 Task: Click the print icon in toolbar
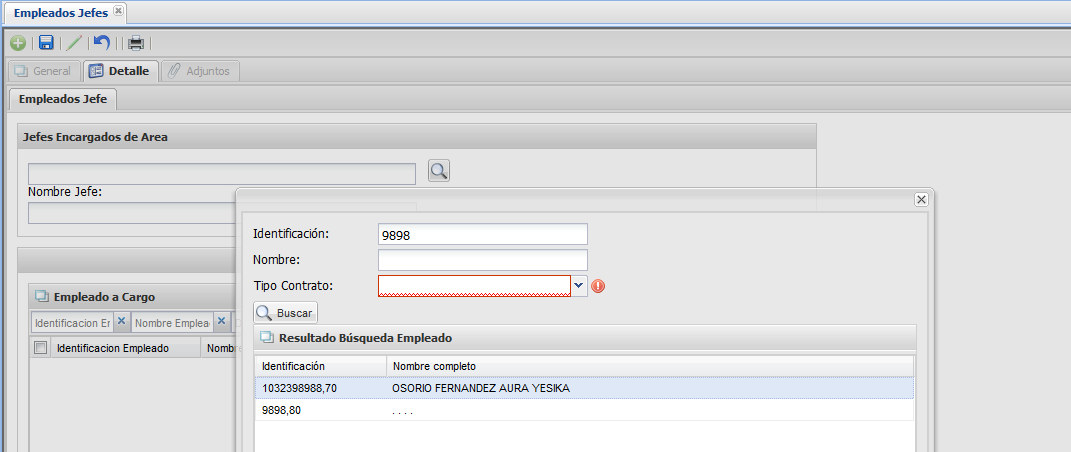pos(136,43)
